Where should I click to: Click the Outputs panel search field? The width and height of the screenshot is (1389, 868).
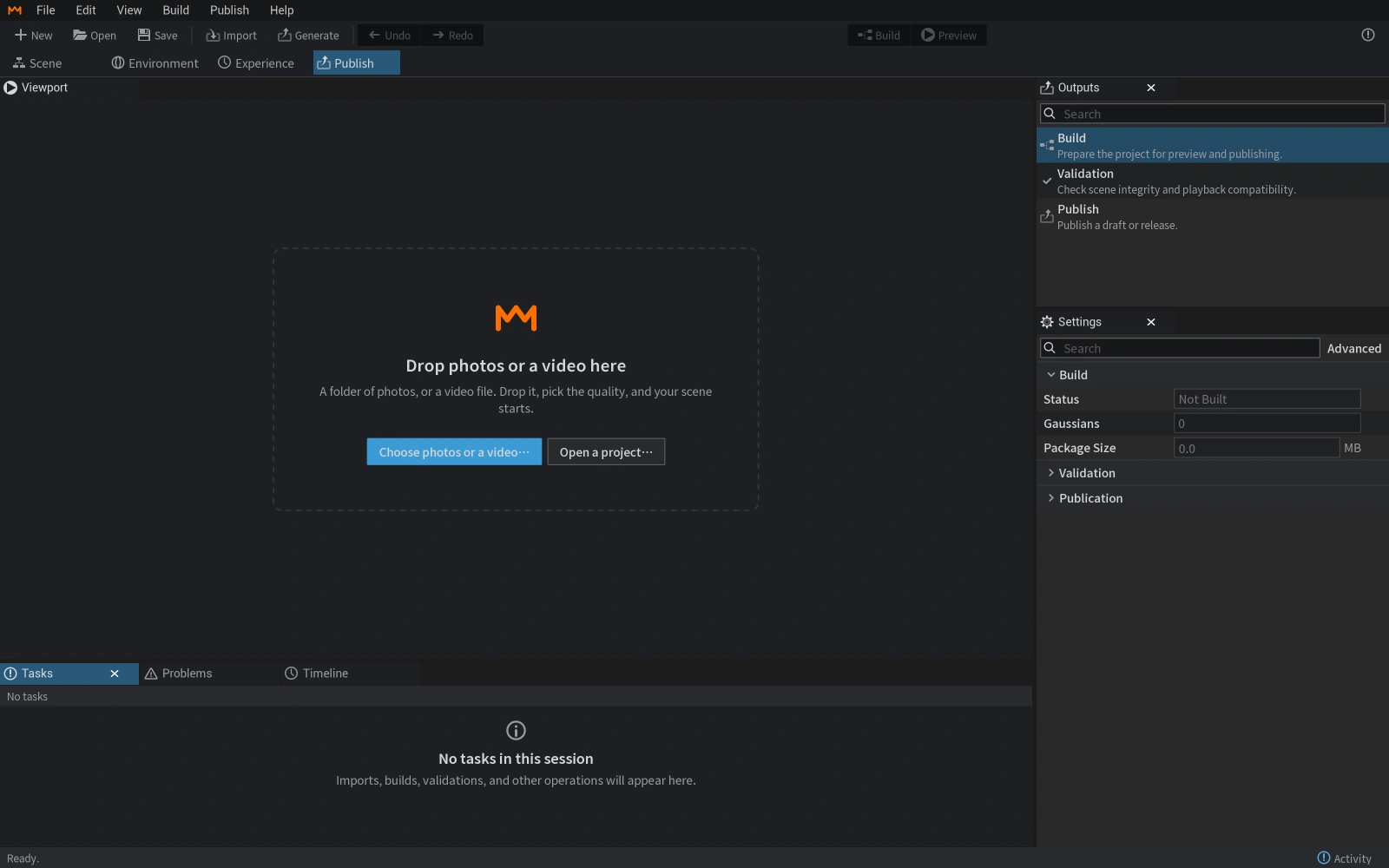pos(1213,114)
